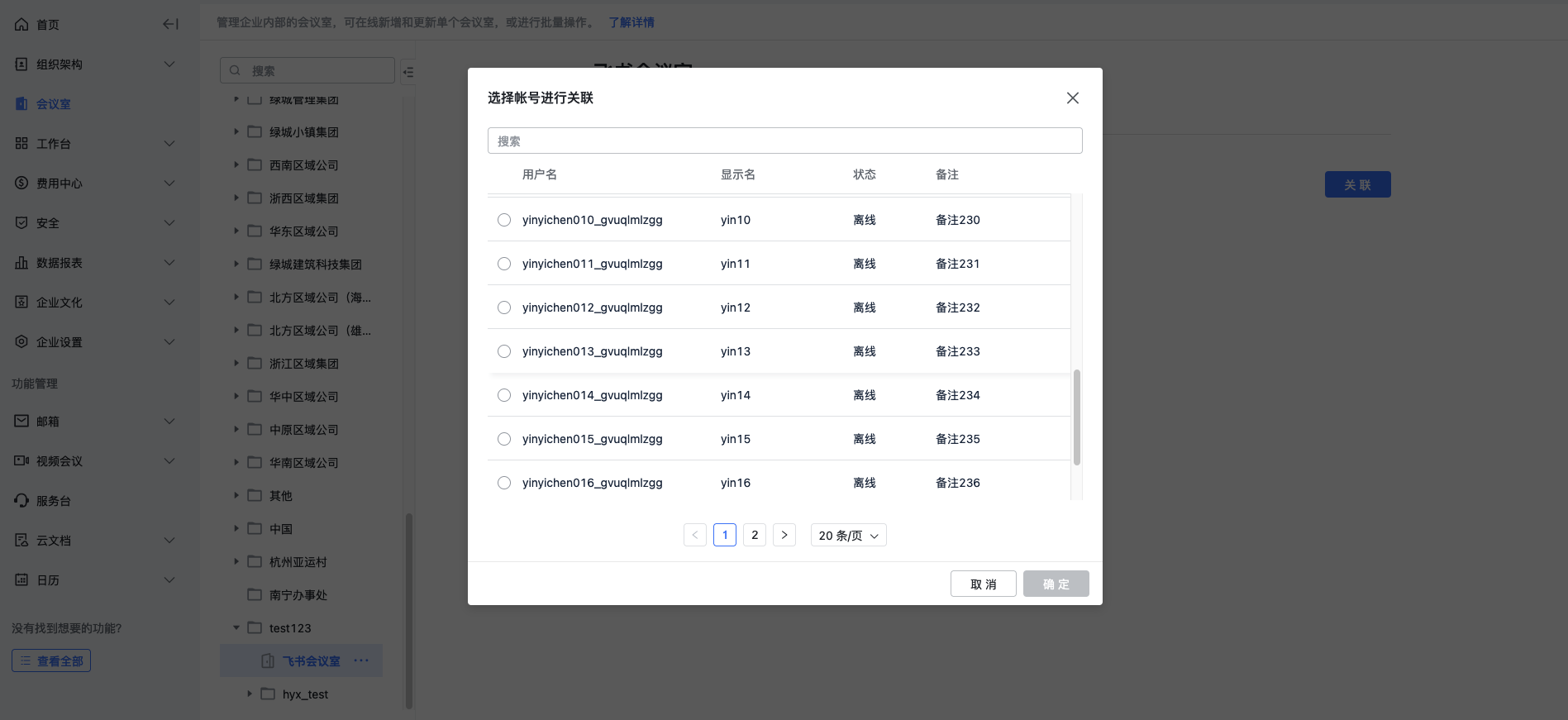Close the 选择帐号进行关联 dialog

click(1073, 98)
